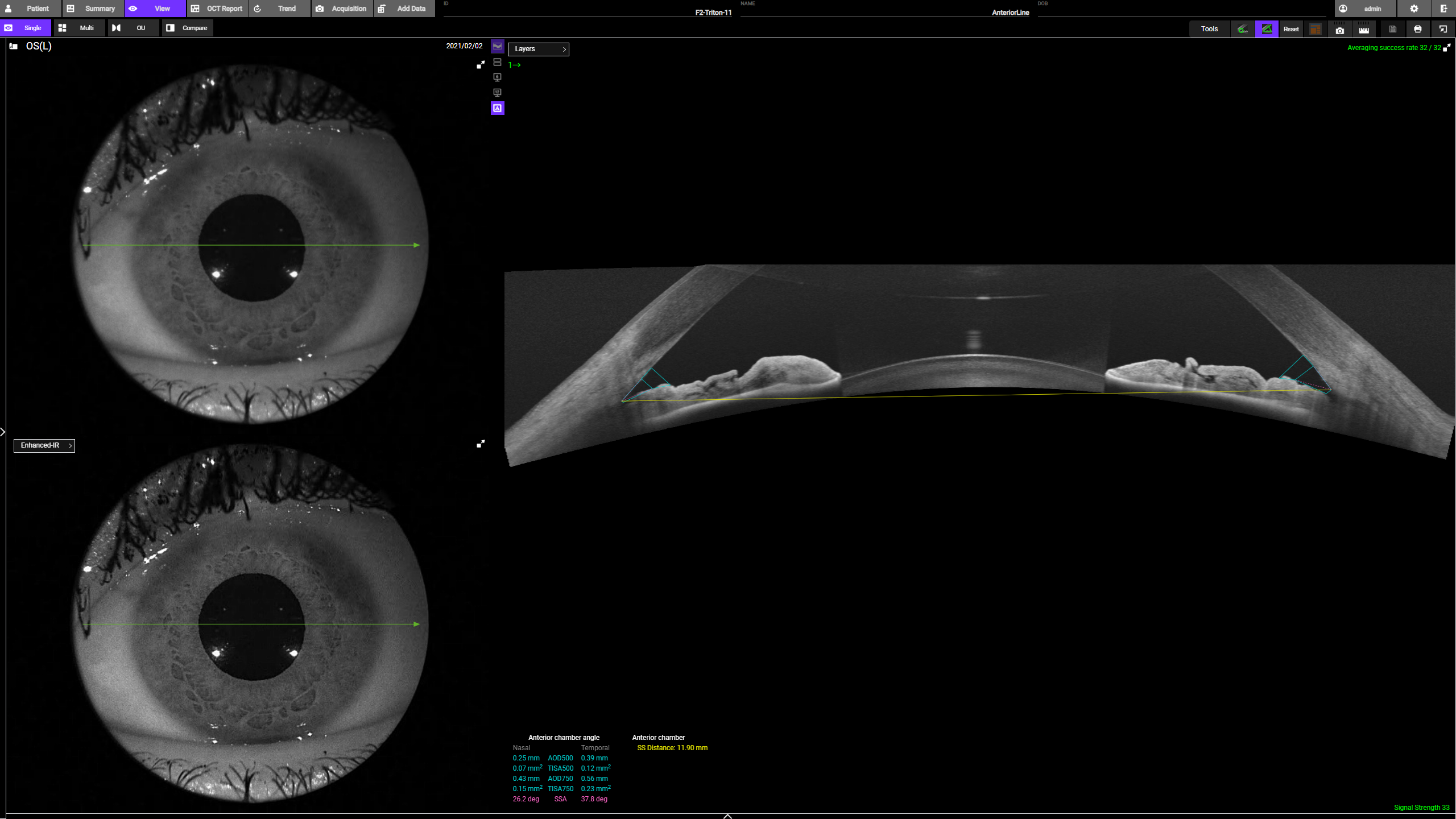Click the printer icon
Screen dimensions: 1456x819
(x=1417, y=29)
